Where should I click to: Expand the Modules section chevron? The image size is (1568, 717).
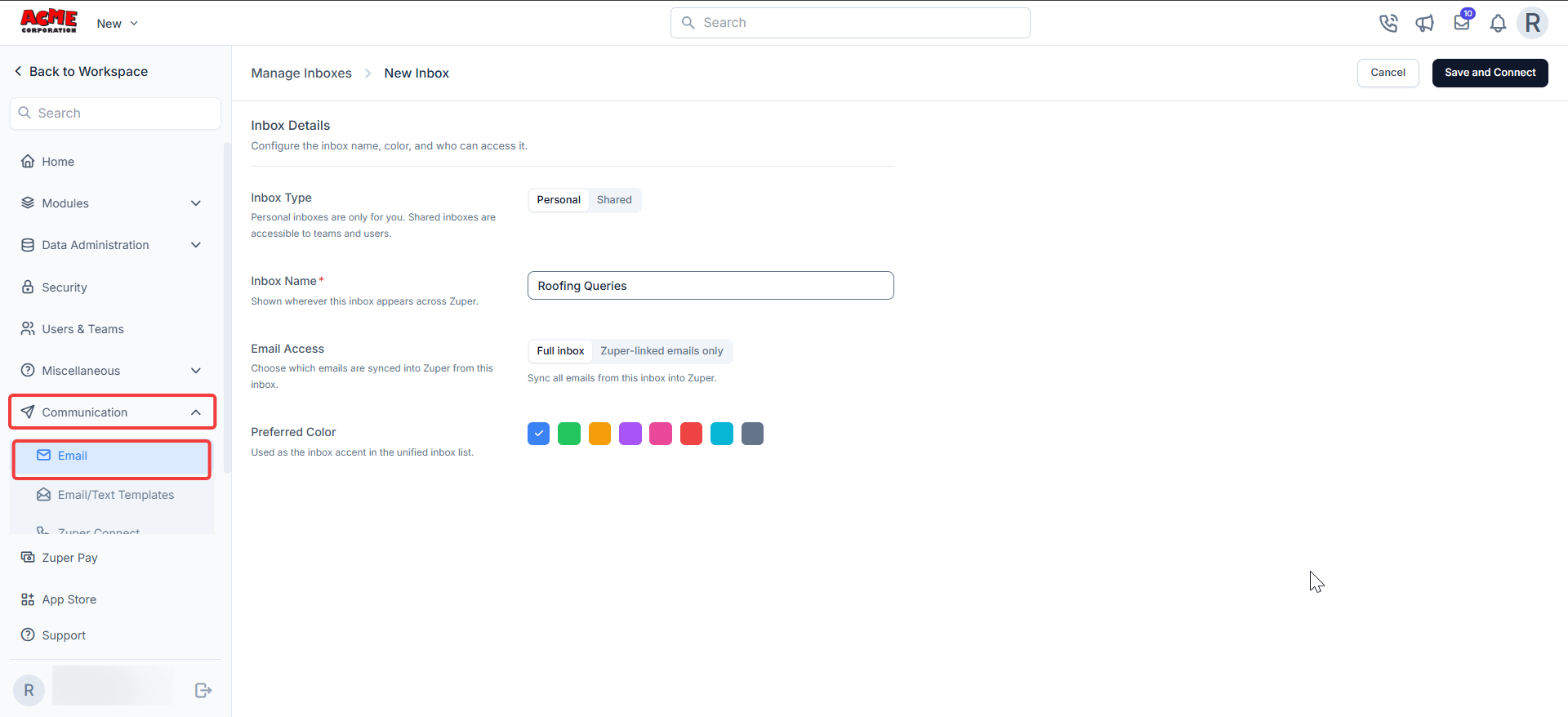tap(196, 203)
